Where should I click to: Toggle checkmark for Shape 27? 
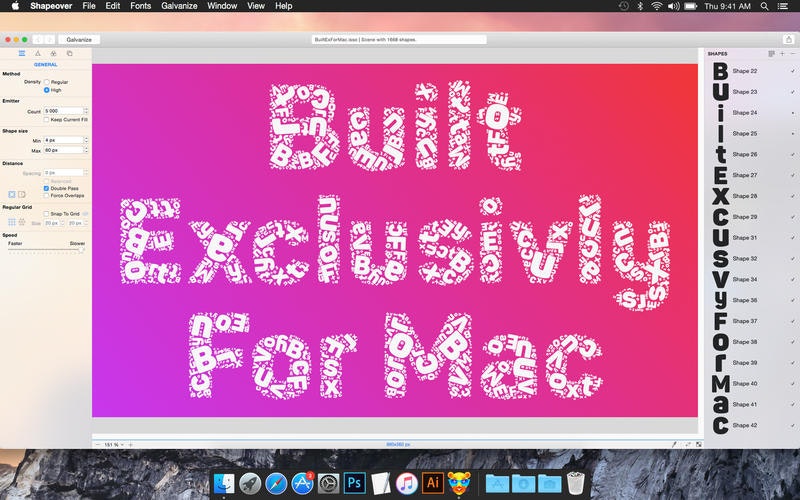coord(792,175)
